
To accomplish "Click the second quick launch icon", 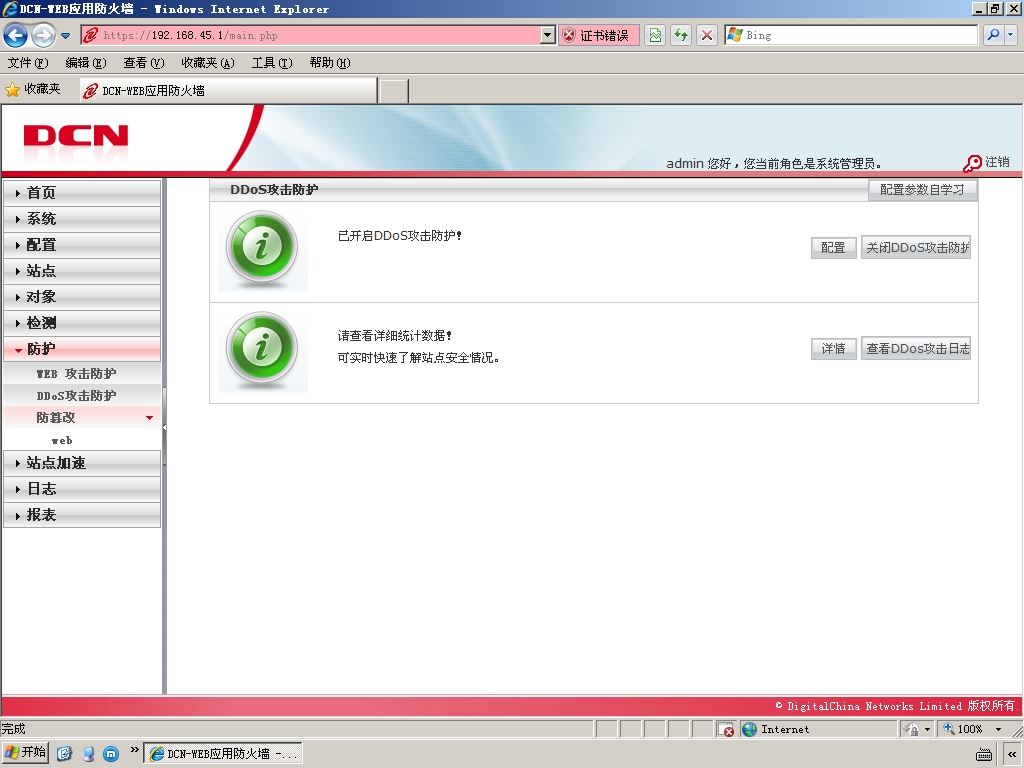I will (x=88, y=754).
